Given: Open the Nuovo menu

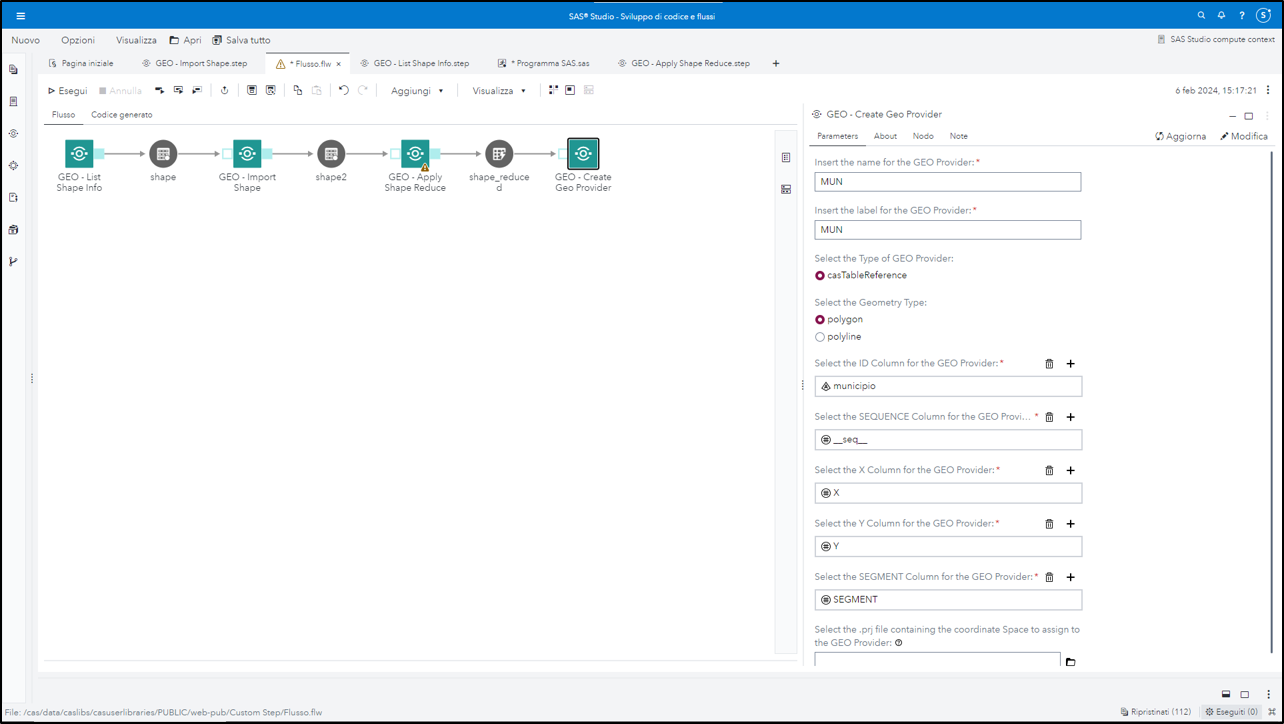Looking at the screenshot, I should [x=25, y=40].
